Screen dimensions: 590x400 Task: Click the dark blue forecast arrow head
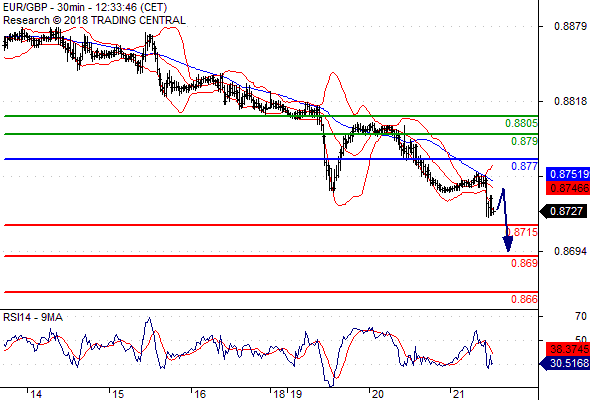(508, 244)
